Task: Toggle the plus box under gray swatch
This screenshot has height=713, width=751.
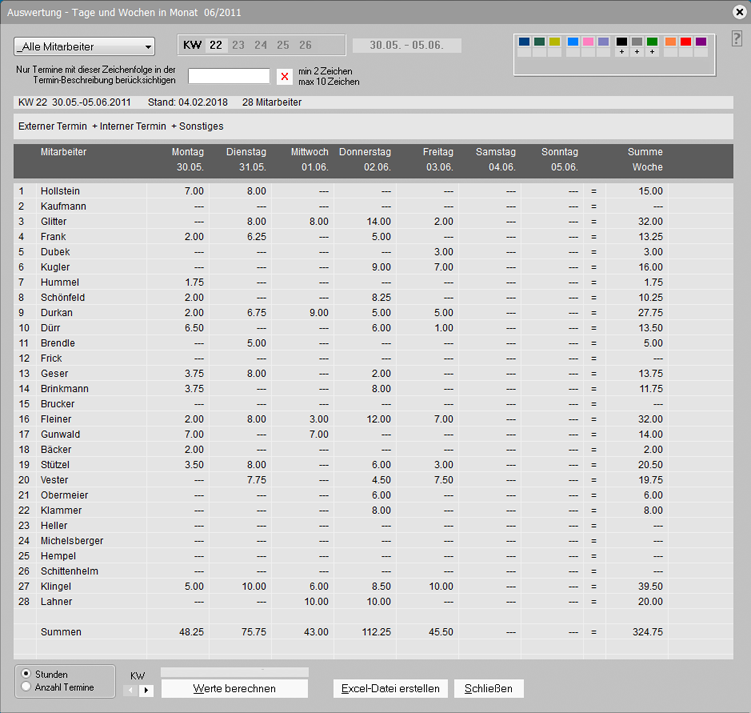Action: (637, 52)
